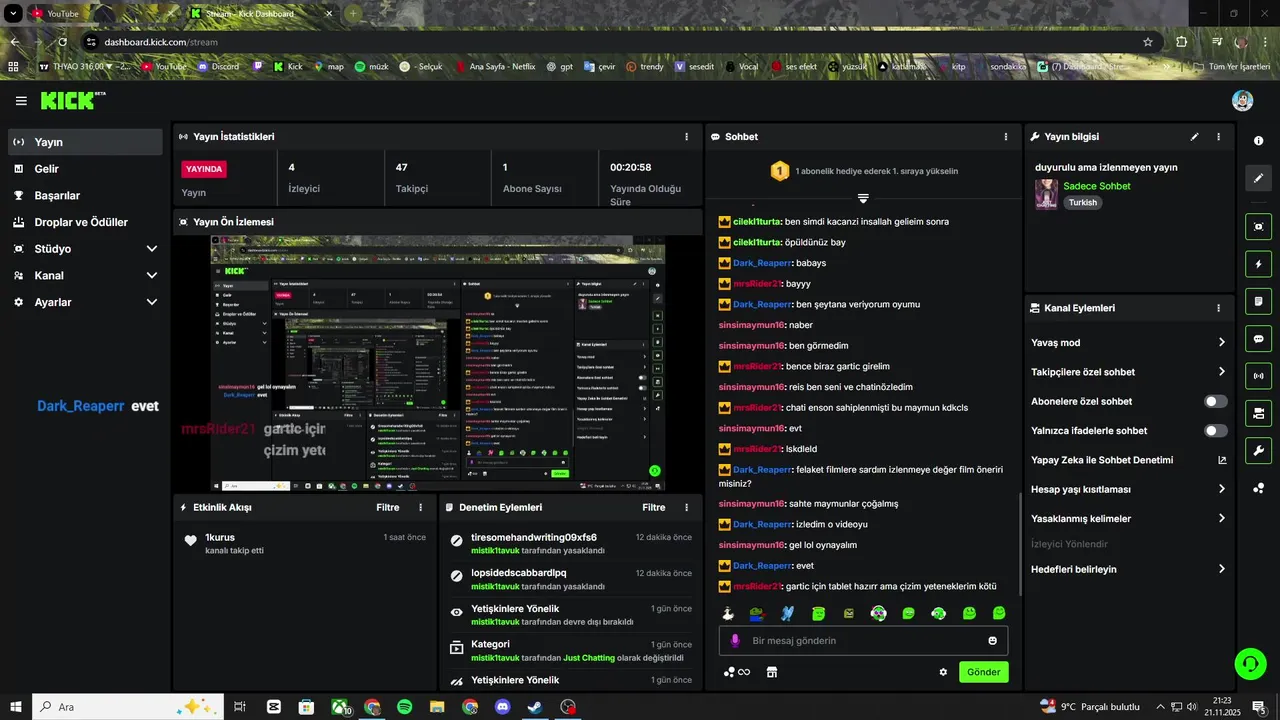
Task: Click the chat scroll-down pause indicator
Action: coord(863,198)
